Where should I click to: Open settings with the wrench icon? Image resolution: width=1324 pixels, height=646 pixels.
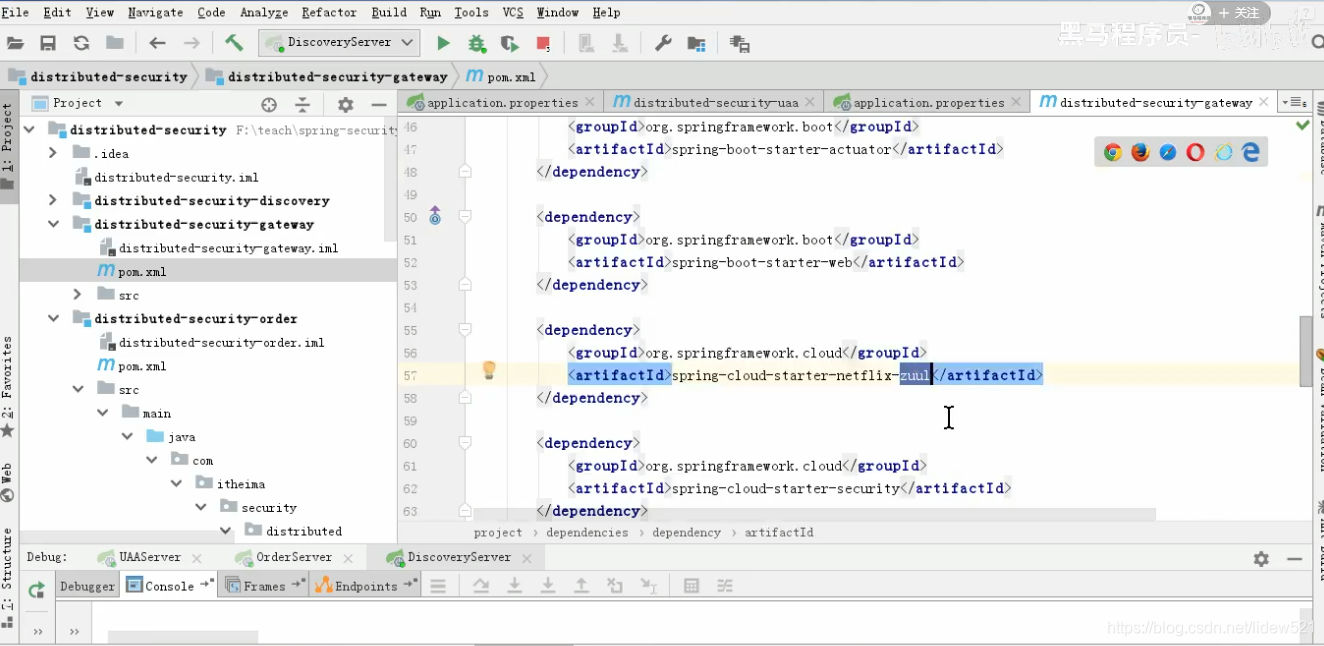662,43
